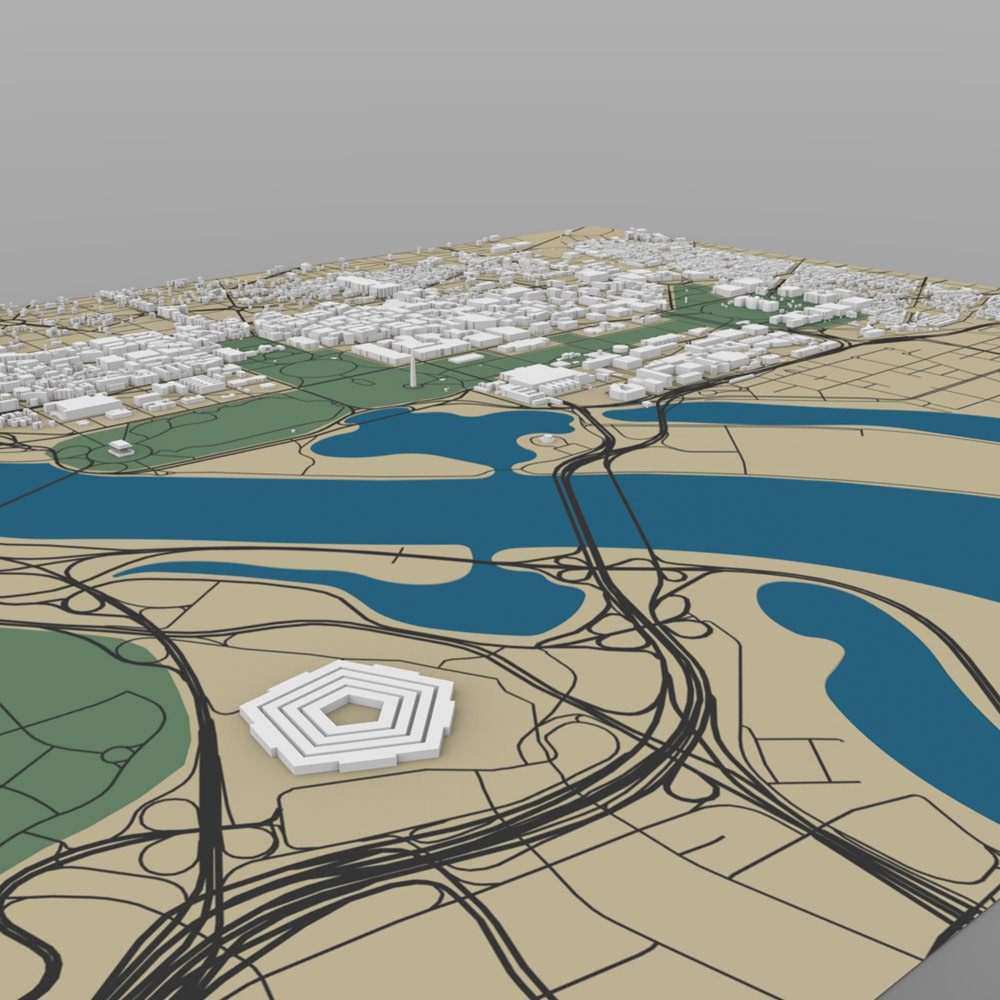Click the Washington Monument obelisk model

pyautogui.click(x=413, y=371)
